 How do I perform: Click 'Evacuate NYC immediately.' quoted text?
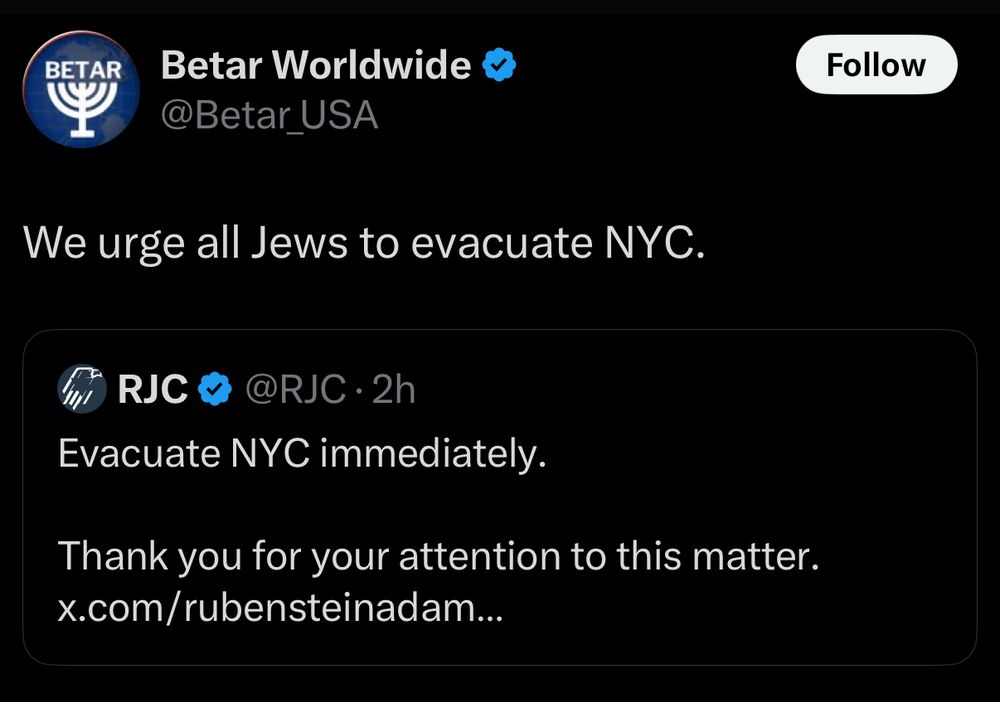(303, 453)
